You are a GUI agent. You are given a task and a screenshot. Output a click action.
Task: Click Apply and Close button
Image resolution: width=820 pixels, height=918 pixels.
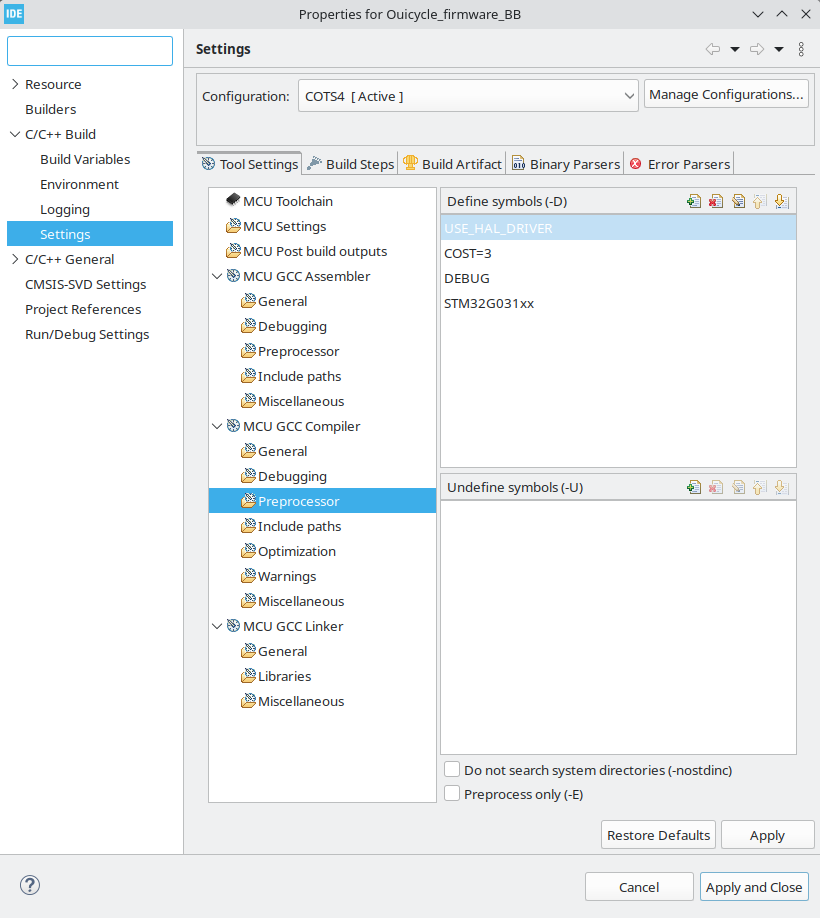point(754,887)
